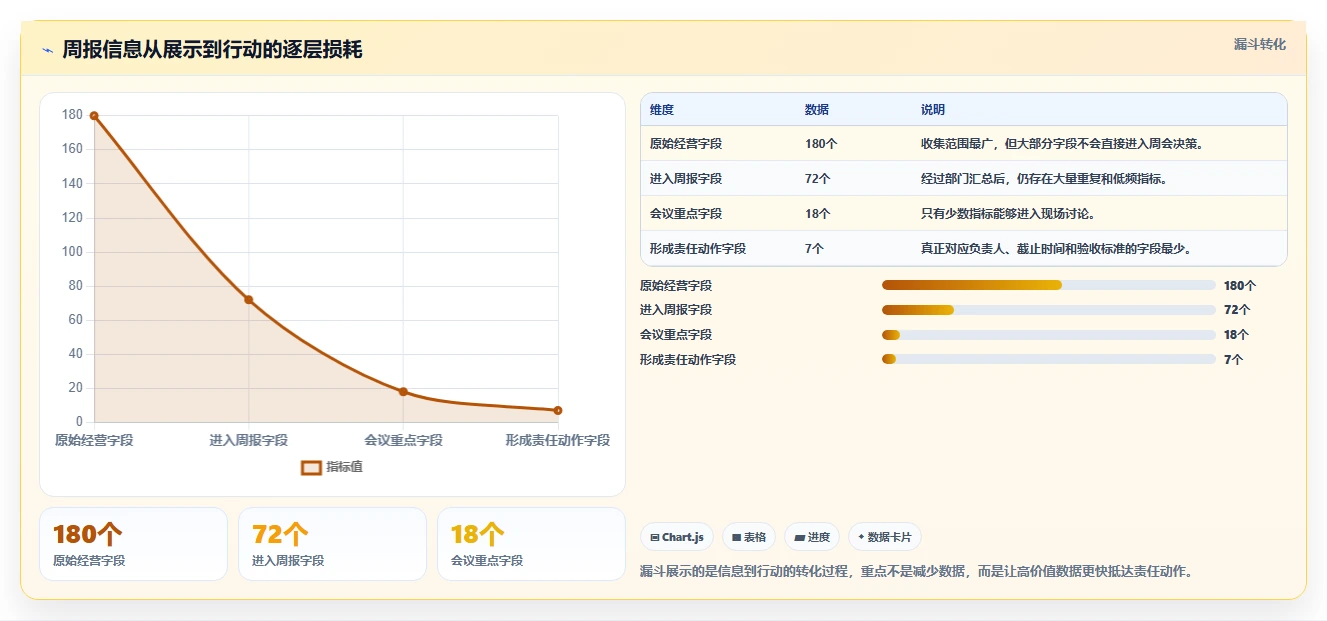Select the 表格 chip
Viewport: 1327px width, 621px height.
coord(749,537)
